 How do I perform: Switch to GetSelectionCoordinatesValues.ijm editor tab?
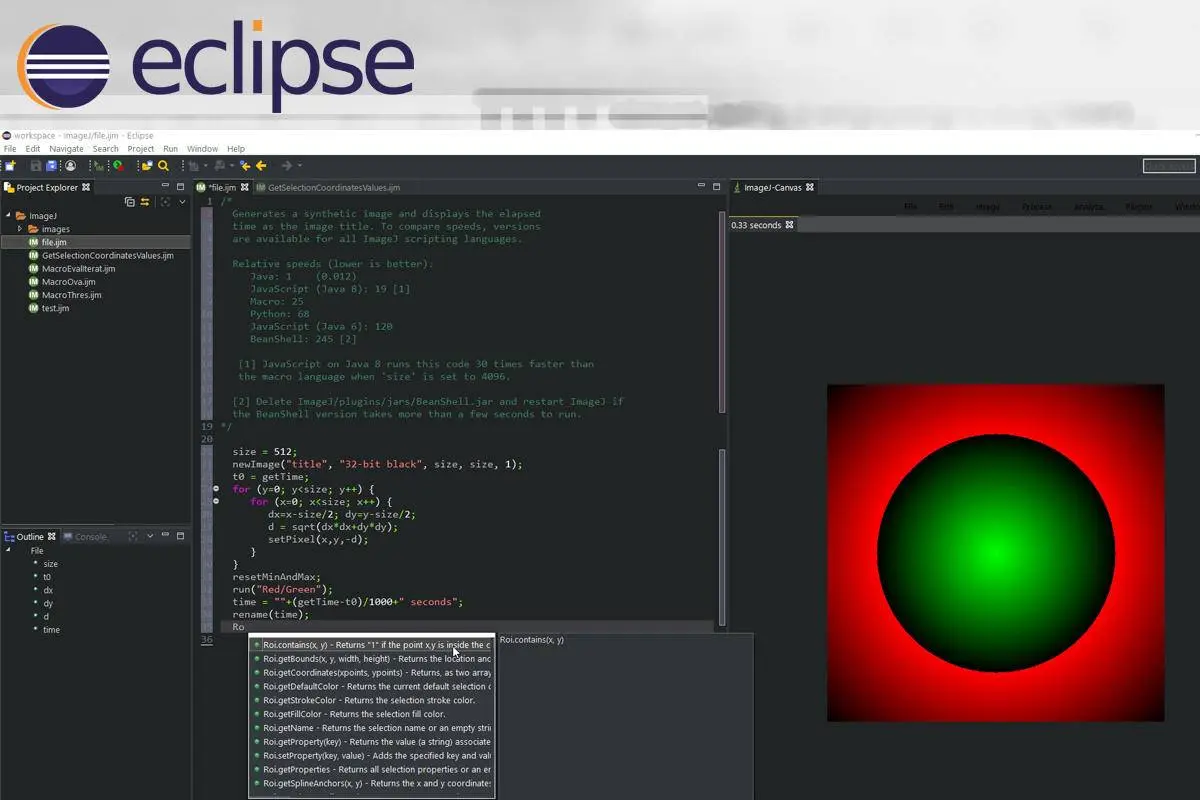[x=328, y=187]
